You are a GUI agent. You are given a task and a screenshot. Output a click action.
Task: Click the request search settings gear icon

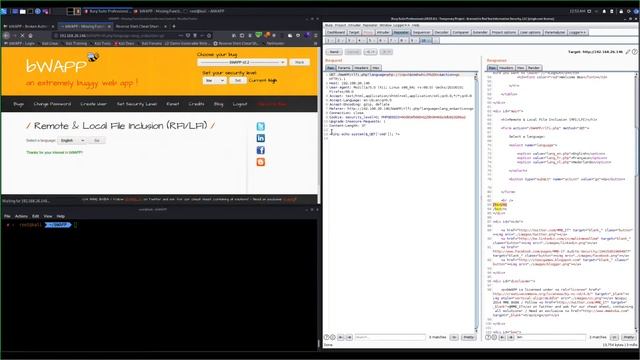(x=333, y=337)
